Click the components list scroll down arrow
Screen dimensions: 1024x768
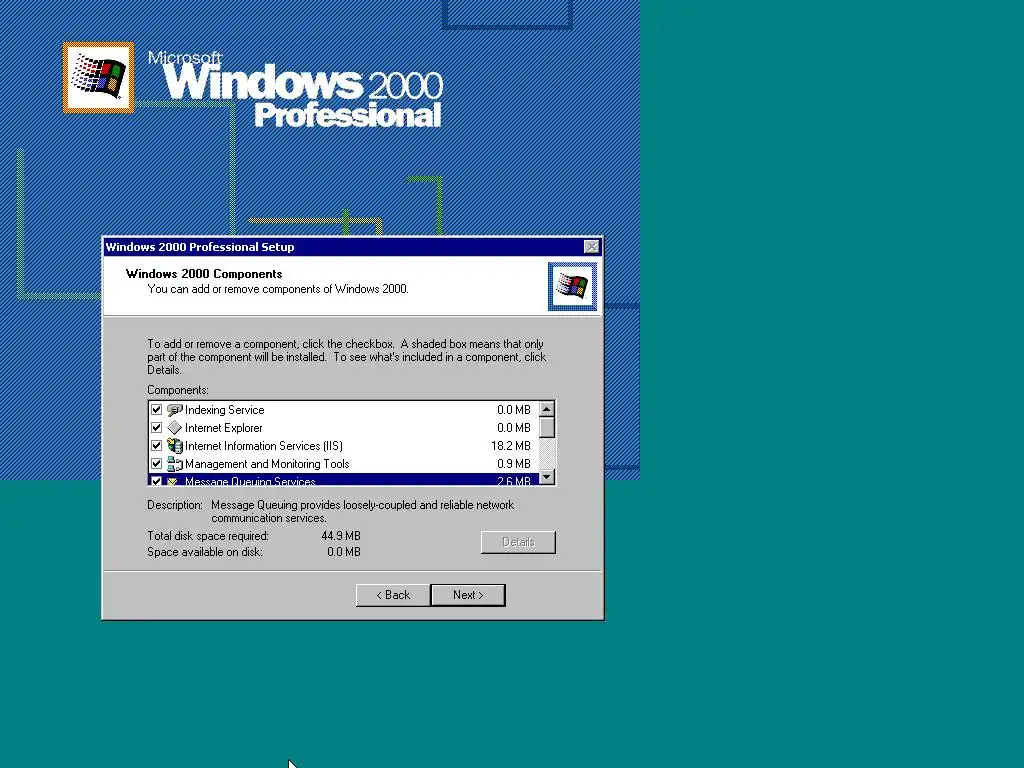coord(547,477)
